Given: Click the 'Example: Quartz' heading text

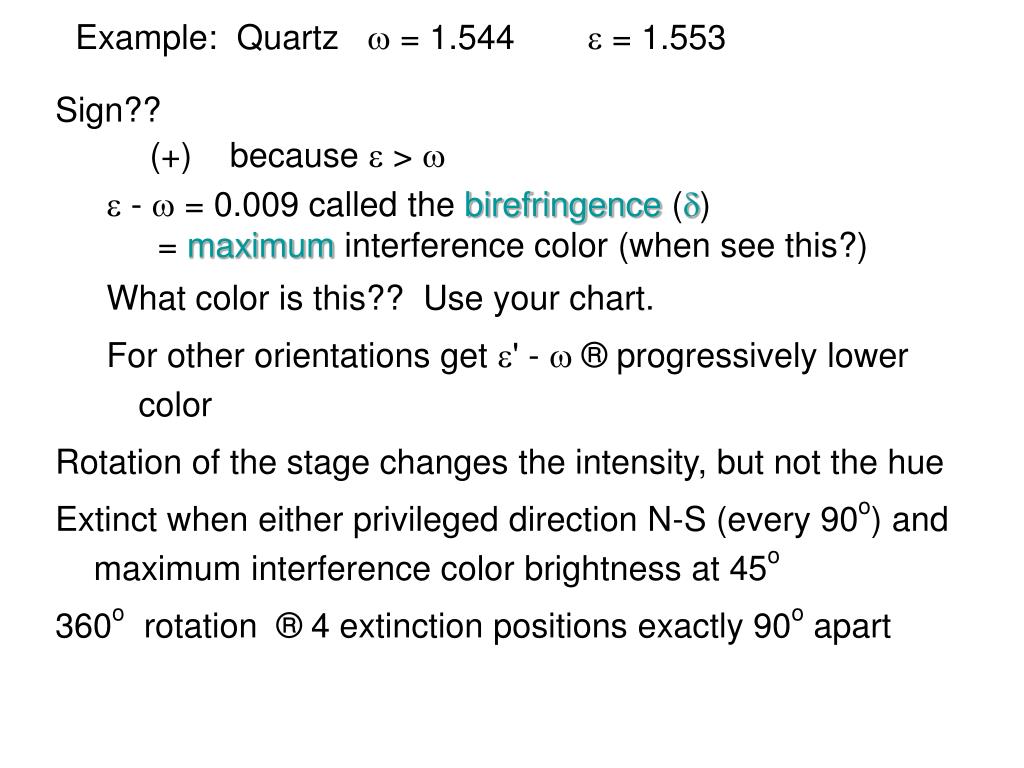Looking at the screenshot, I should tap(207, 38).
